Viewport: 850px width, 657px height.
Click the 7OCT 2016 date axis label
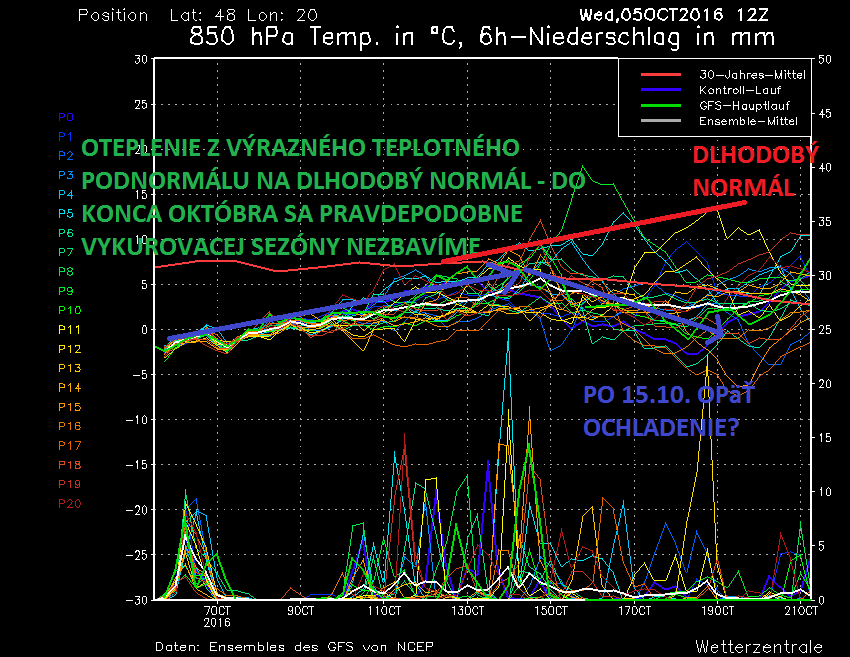pyautogui.click(x=217, y=615)
